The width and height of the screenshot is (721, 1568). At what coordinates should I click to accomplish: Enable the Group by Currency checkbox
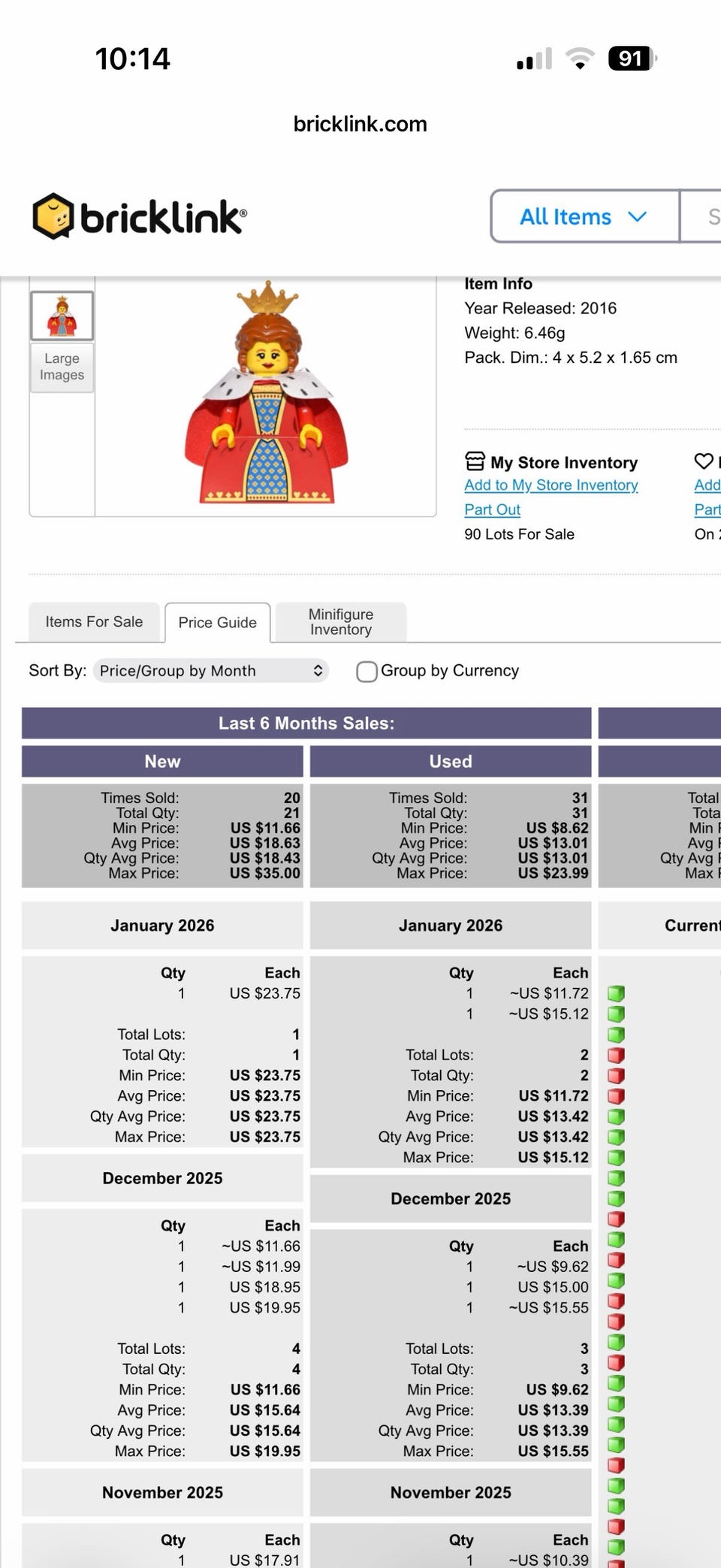[x=367, y=671]
